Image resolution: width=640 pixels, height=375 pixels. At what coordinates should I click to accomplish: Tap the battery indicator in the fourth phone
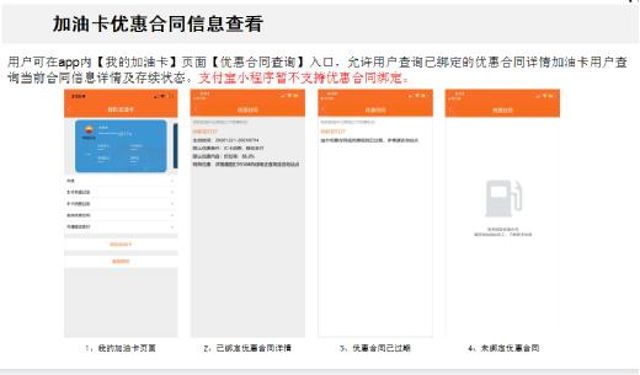(x=551, y=95)
